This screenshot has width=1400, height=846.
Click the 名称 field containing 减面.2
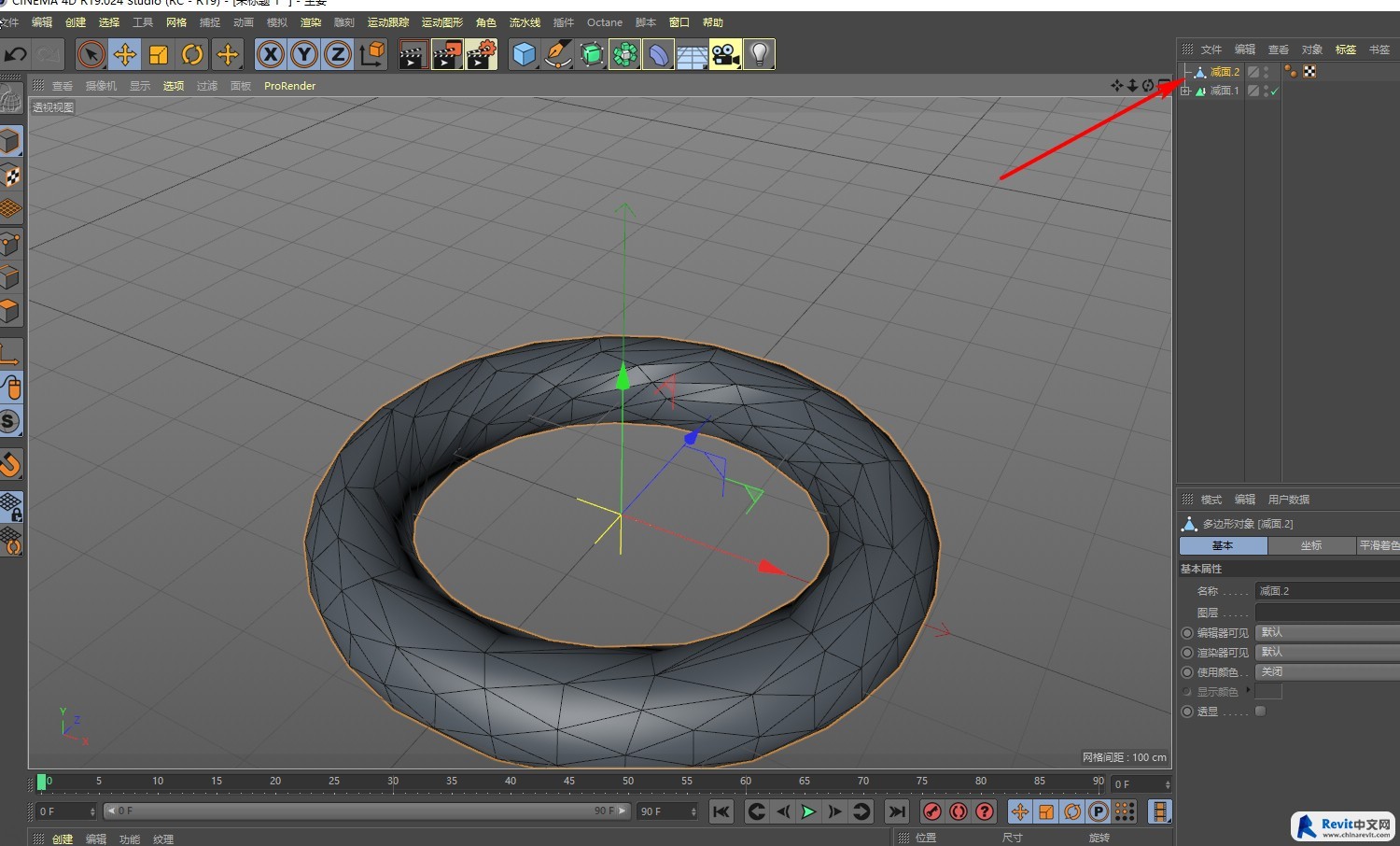pyautogui.click(x=1327, y=591)
